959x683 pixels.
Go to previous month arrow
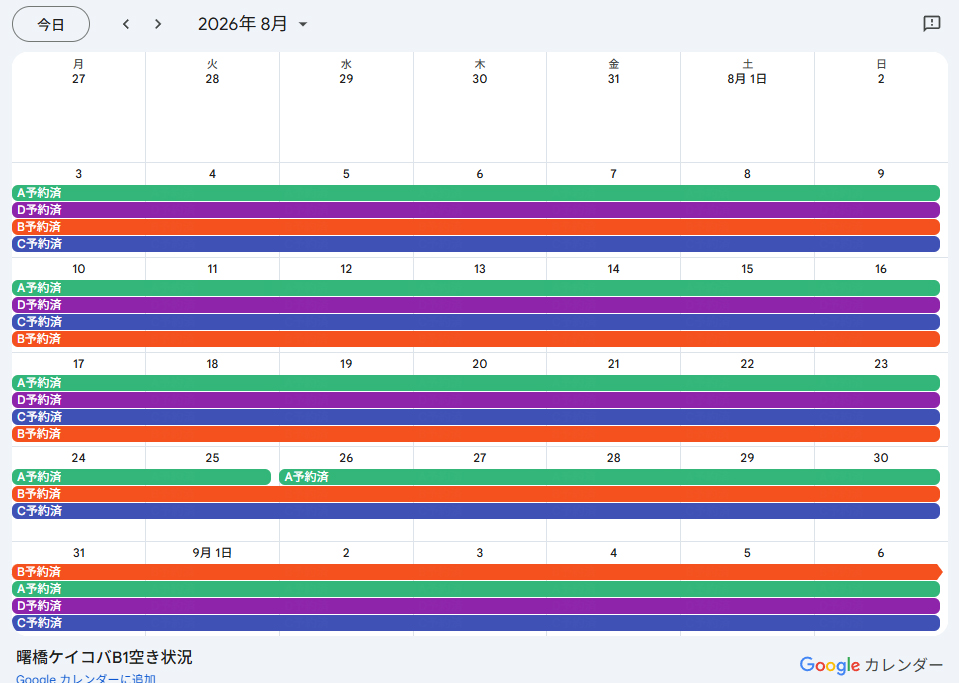coord(126,24)
